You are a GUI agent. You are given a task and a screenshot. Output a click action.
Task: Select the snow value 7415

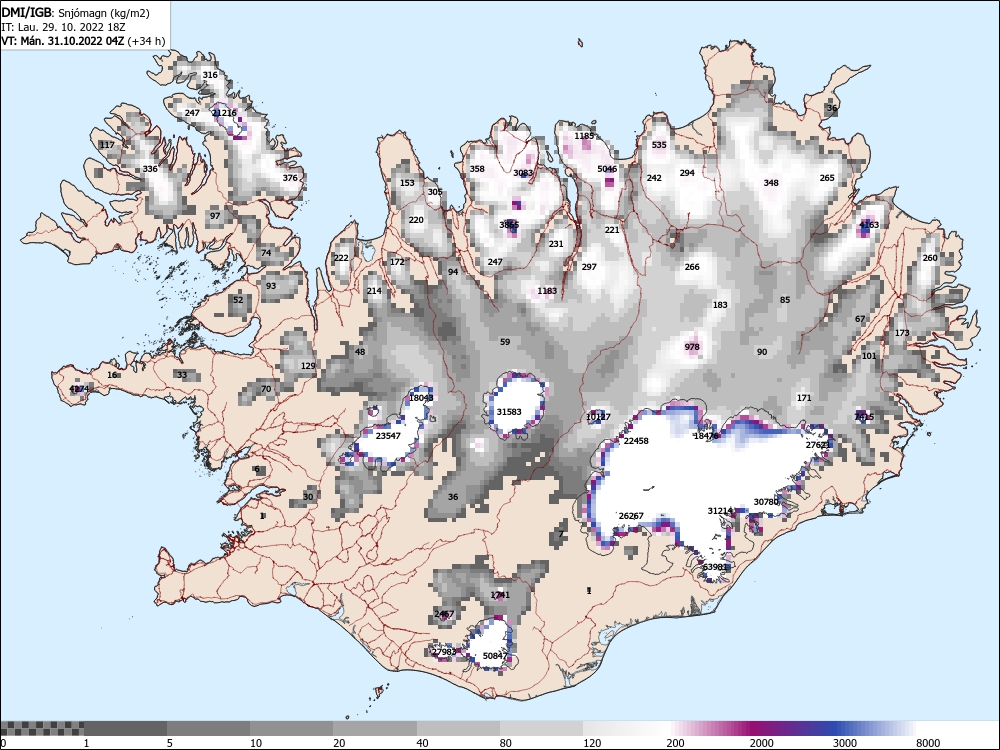[864, 417]
